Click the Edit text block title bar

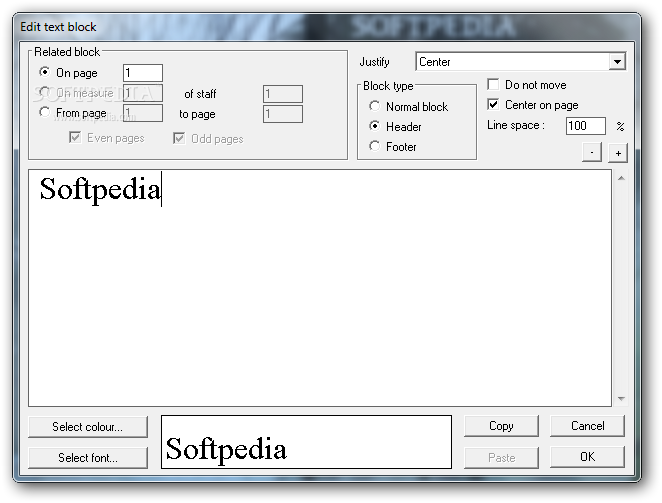click(327, 27)
